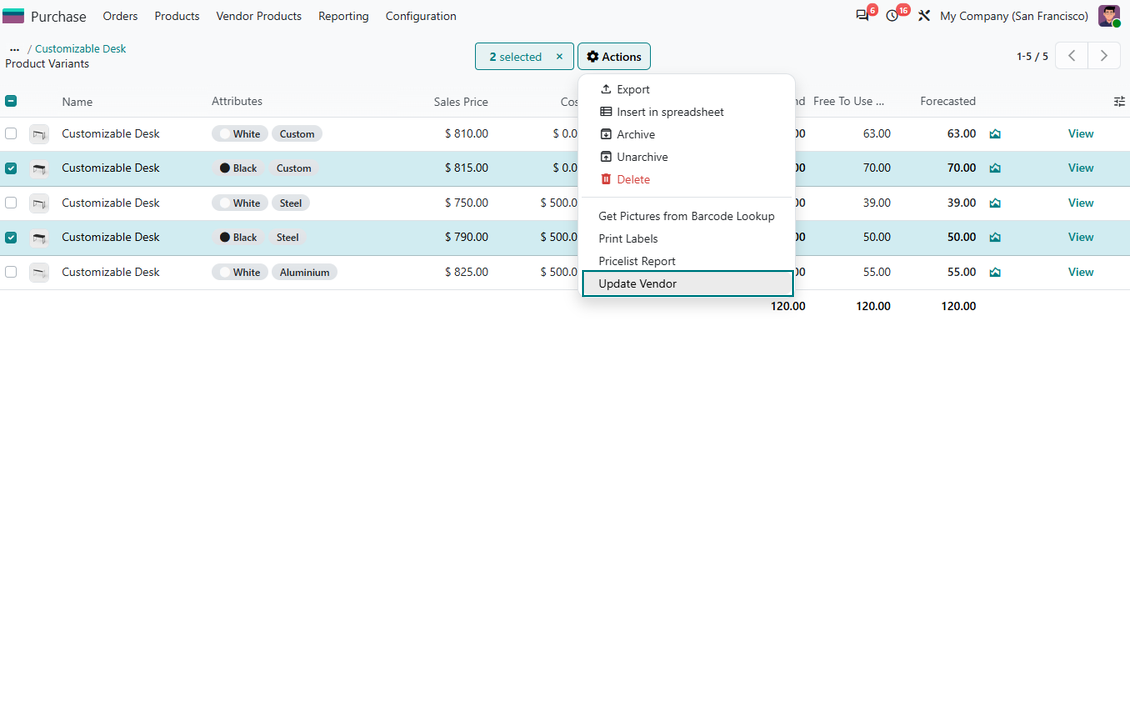Clear selection with the x icon
This screenshot has height=717, width=1130.
(x=559, y=56)
